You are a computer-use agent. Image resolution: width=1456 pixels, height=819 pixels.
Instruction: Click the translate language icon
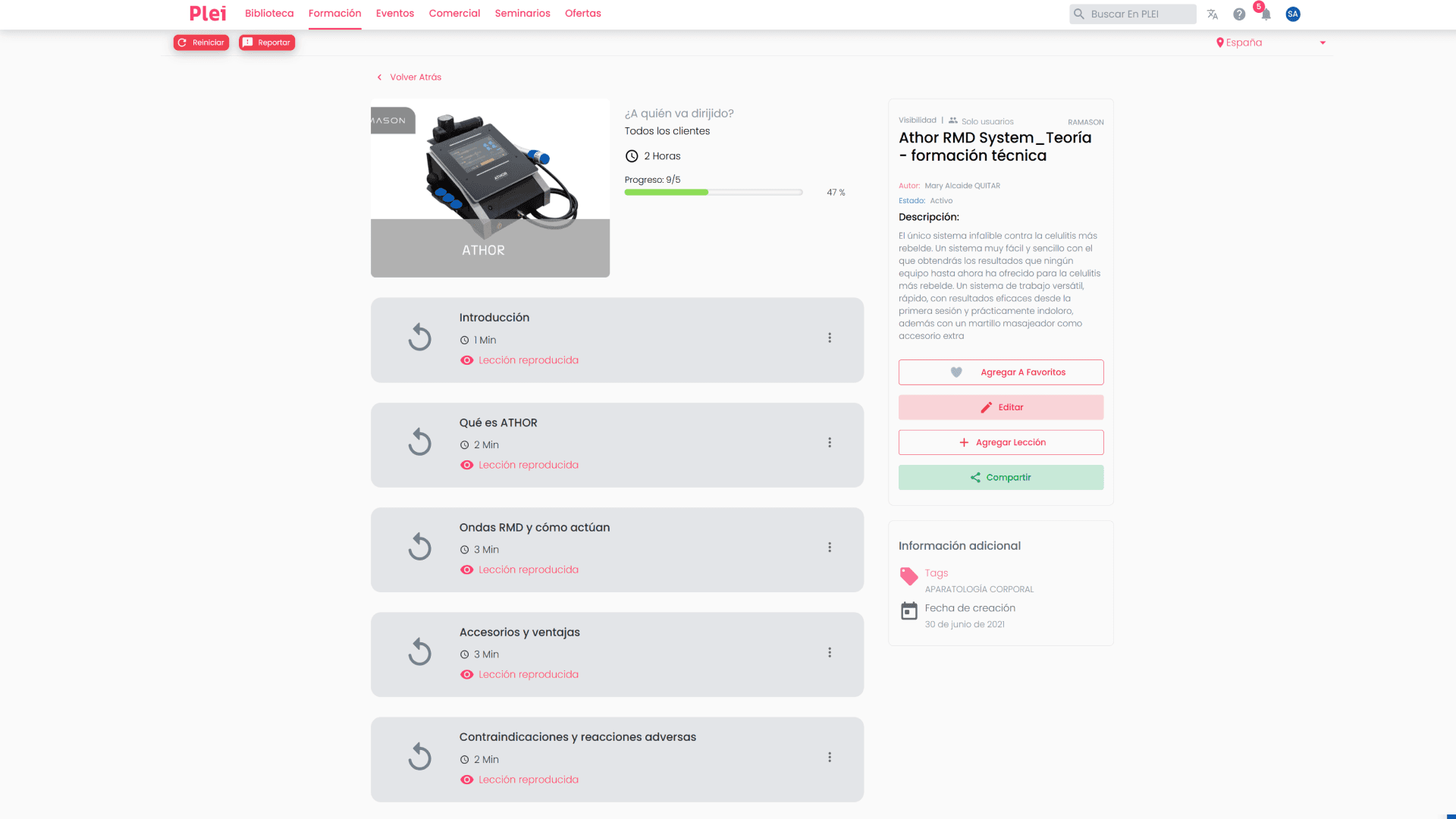pos(1212,14)
